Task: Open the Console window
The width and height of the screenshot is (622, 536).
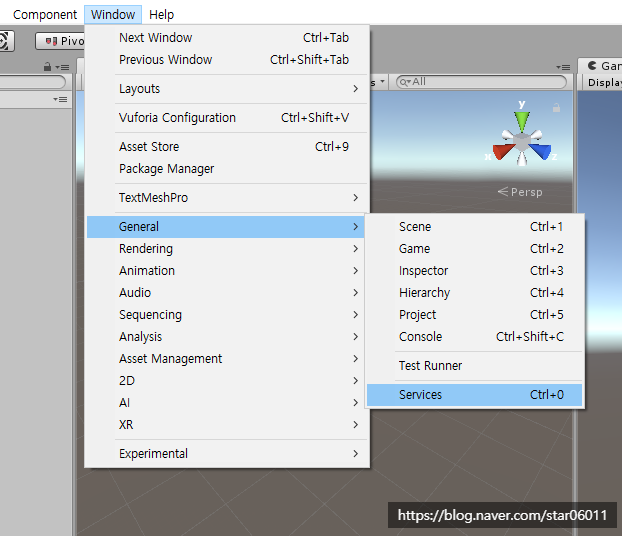Action: coord(474,337)
